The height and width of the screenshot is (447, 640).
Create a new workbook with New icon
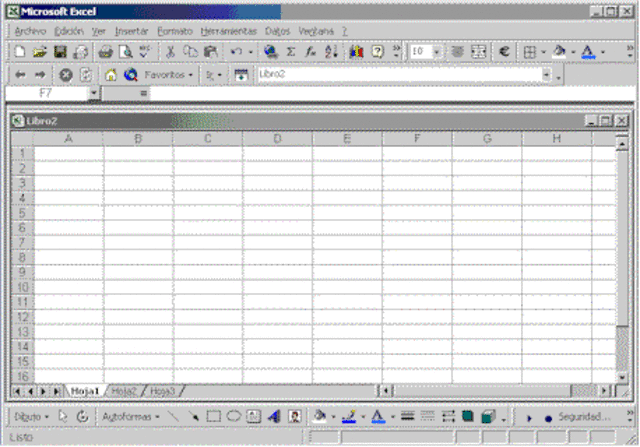click(19, 52)
